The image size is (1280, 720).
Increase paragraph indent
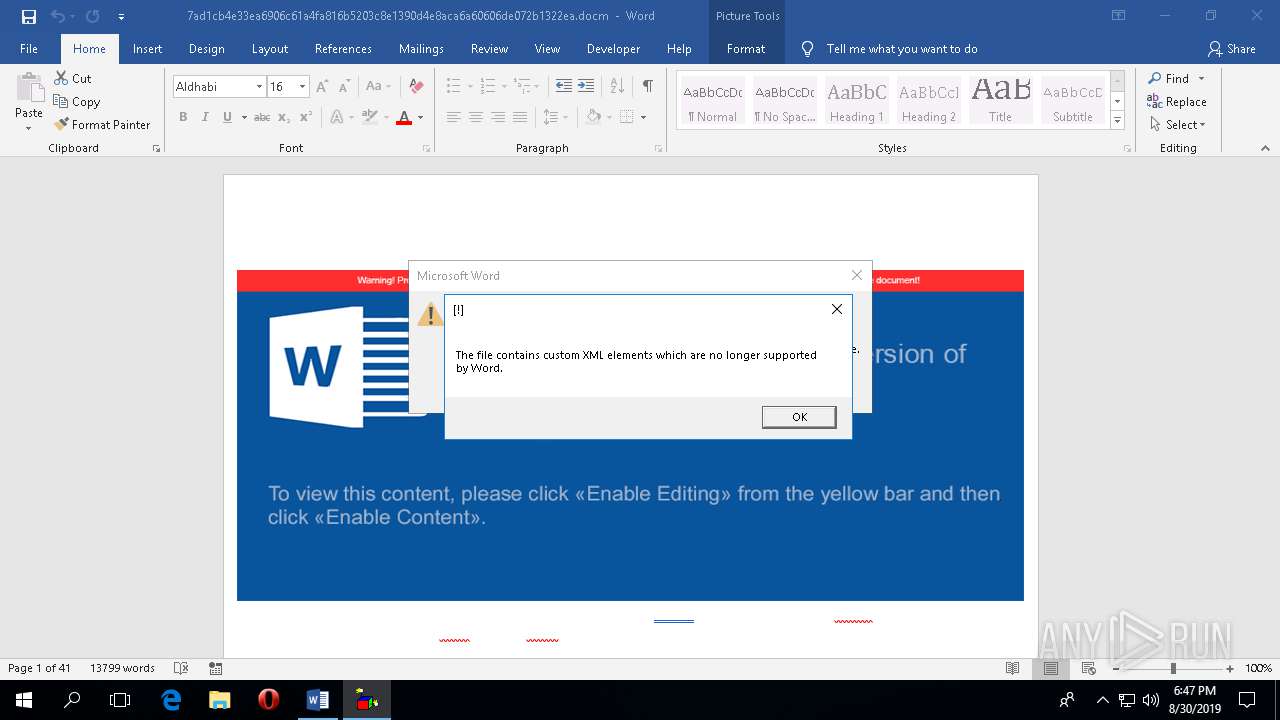click(586, 87)
